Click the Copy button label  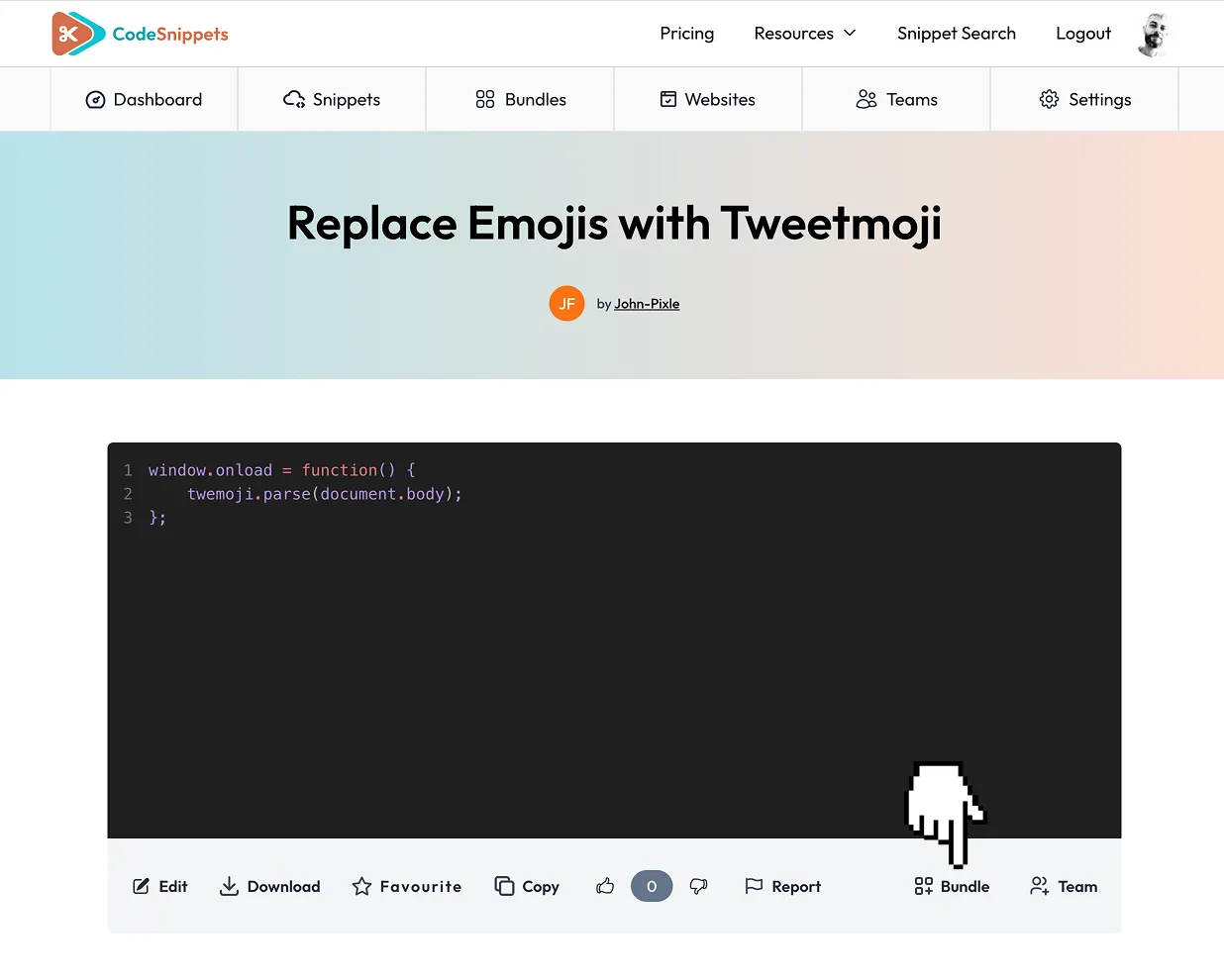[x=541, y=887]
